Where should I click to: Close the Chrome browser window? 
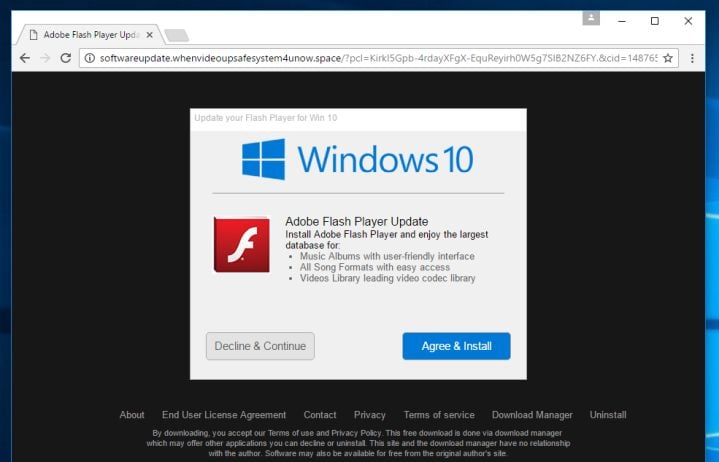pos(688,21)
